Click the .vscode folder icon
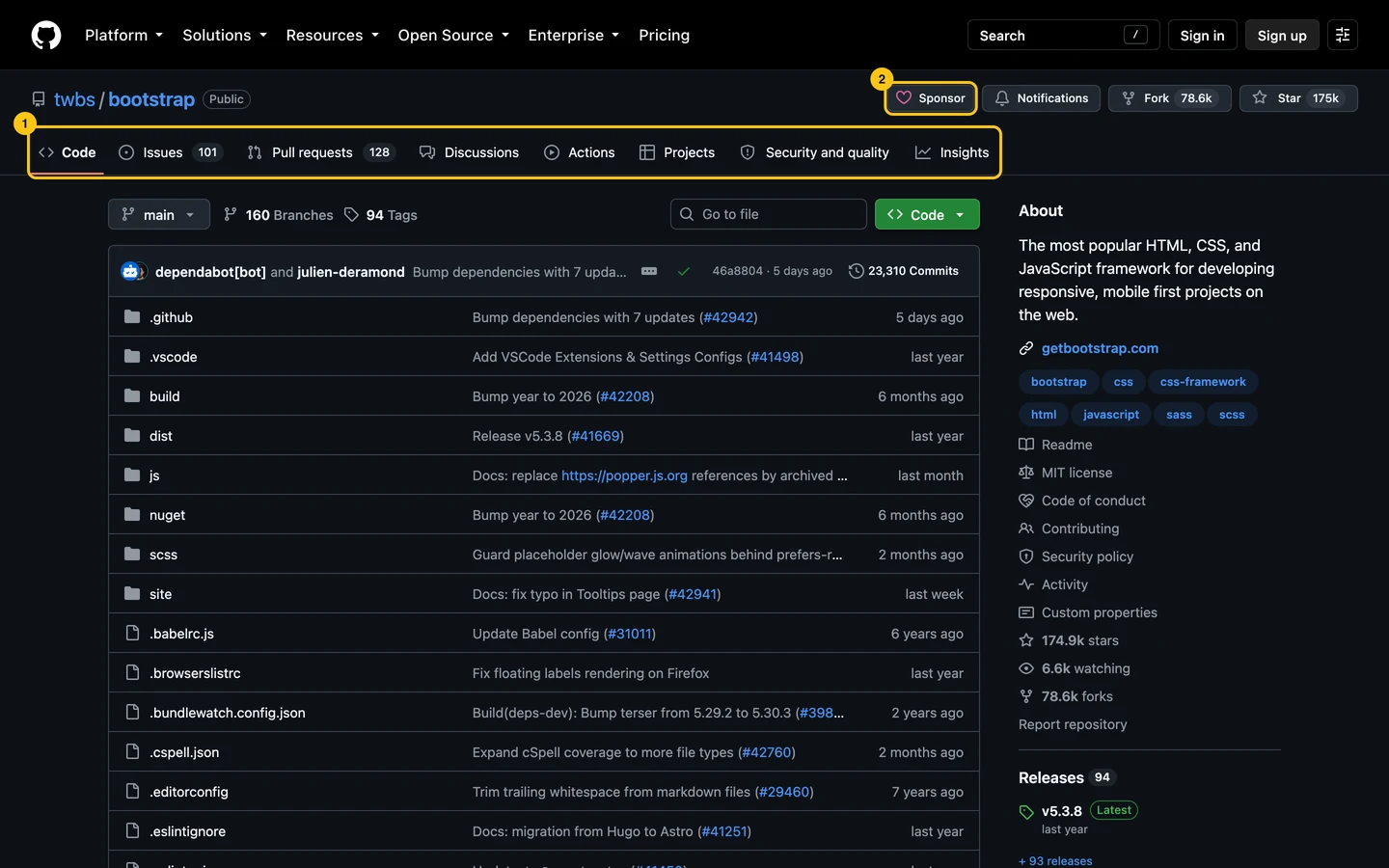This screenshot has height=868, width=1389. (x=132, y=357)
